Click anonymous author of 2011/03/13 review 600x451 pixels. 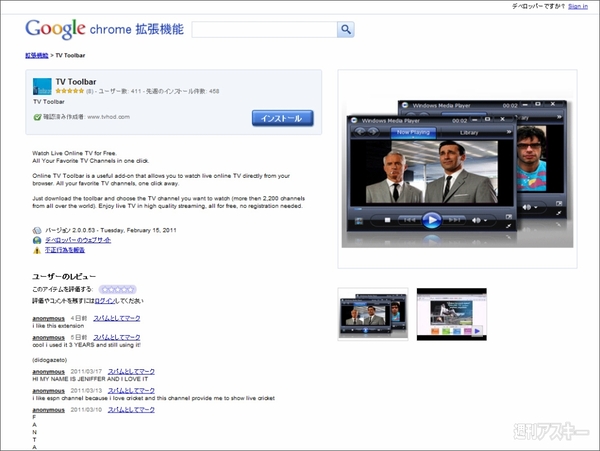[49, 391]
